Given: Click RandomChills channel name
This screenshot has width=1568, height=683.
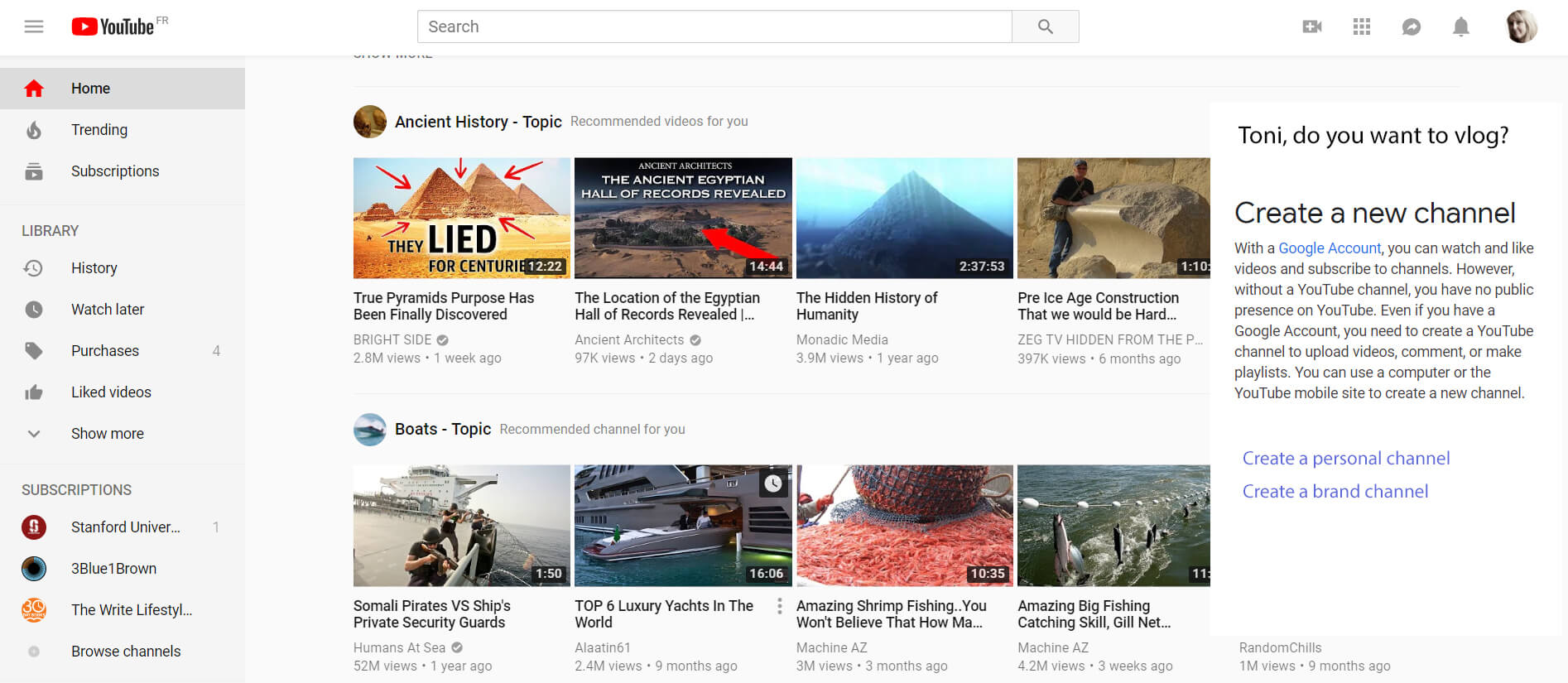Looking at the screenshot, I should pyautogui.click(x=1280, y=647).
